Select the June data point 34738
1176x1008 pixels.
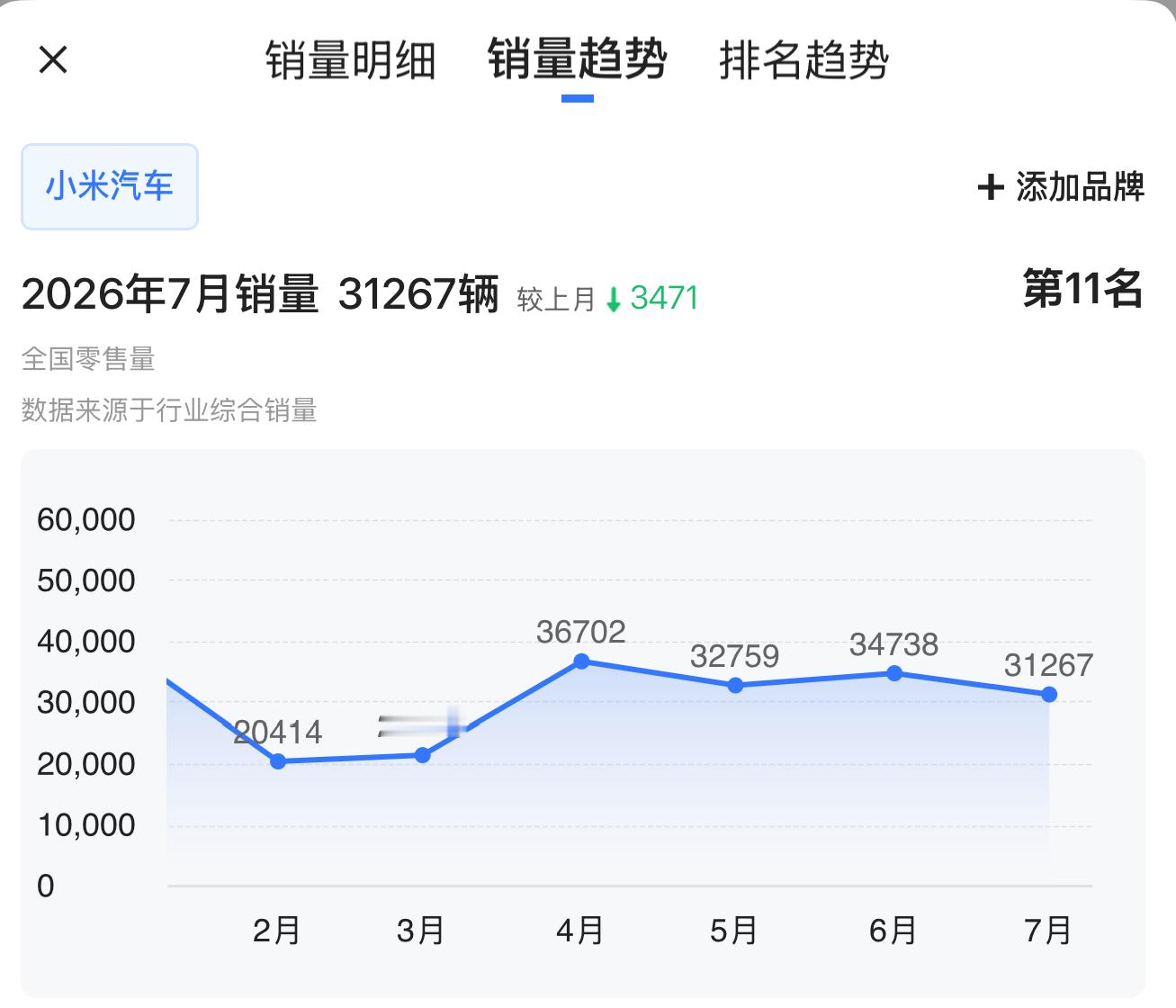(x=894, y=673)
